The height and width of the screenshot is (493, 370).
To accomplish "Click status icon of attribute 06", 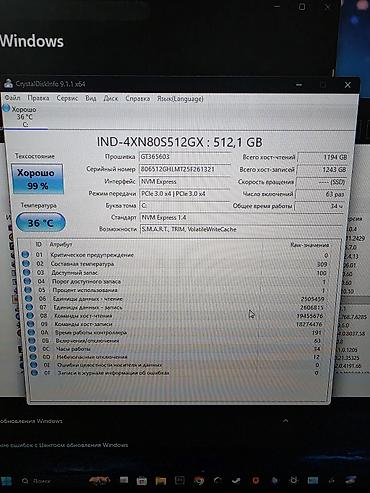I will [29, 298].
